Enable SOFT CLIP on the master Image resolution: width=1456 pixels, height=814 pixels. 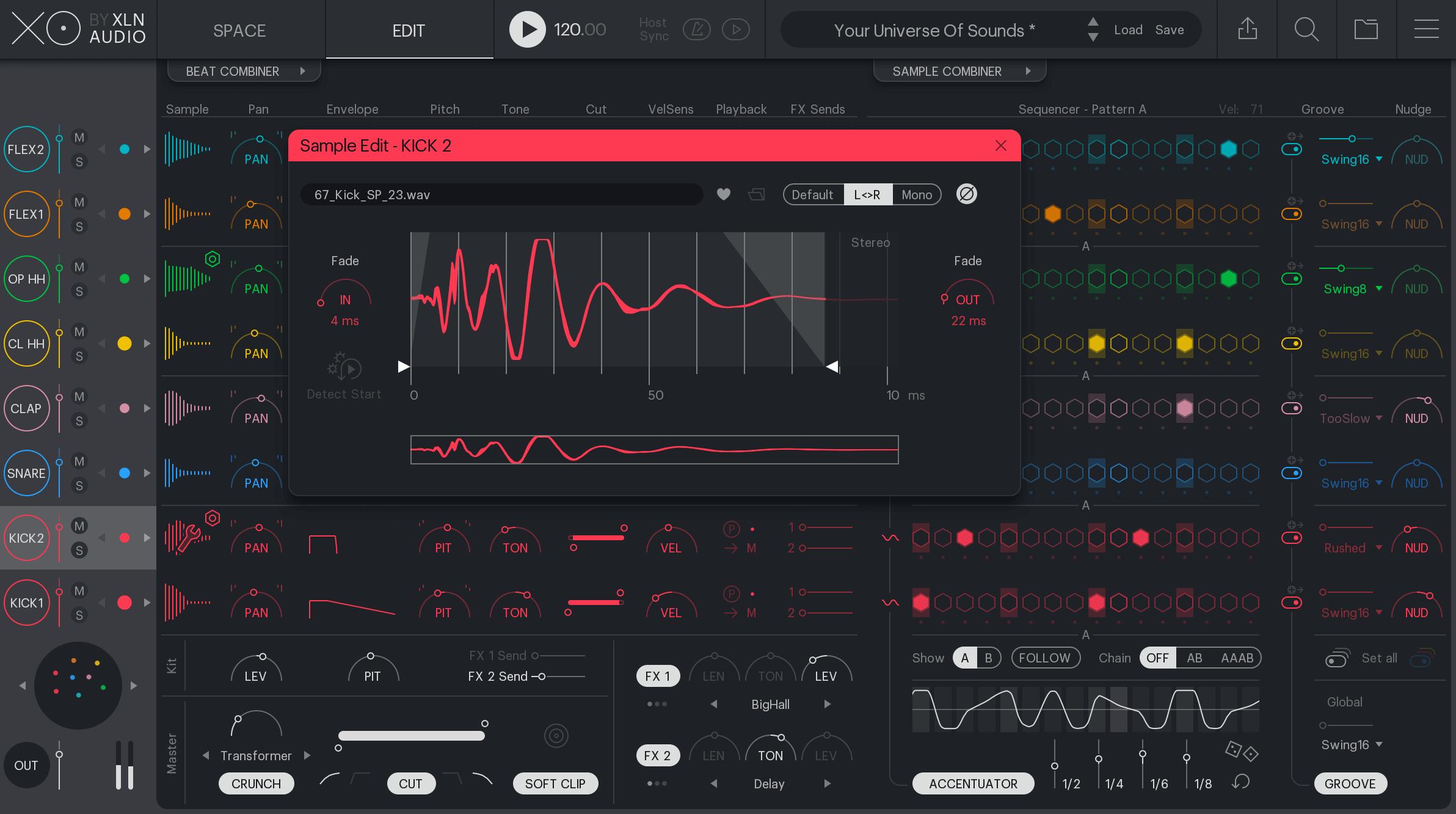555,783
